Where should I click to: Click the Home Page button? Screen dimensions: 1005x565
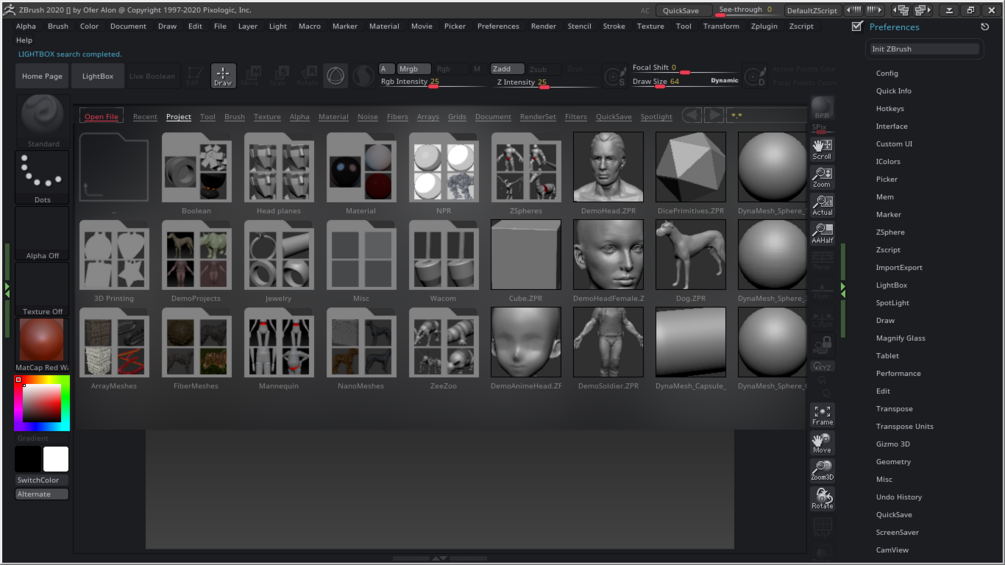click(42, 76)
